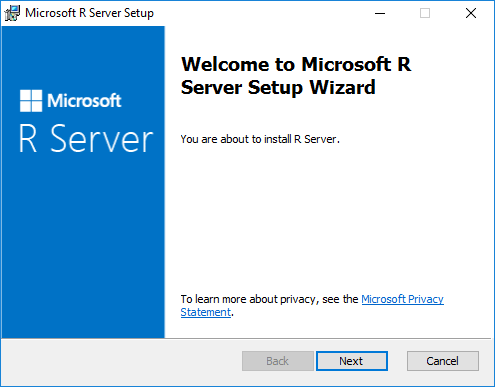Cancel the R Server installation
495x387 pixels.
tap(443, 361)
